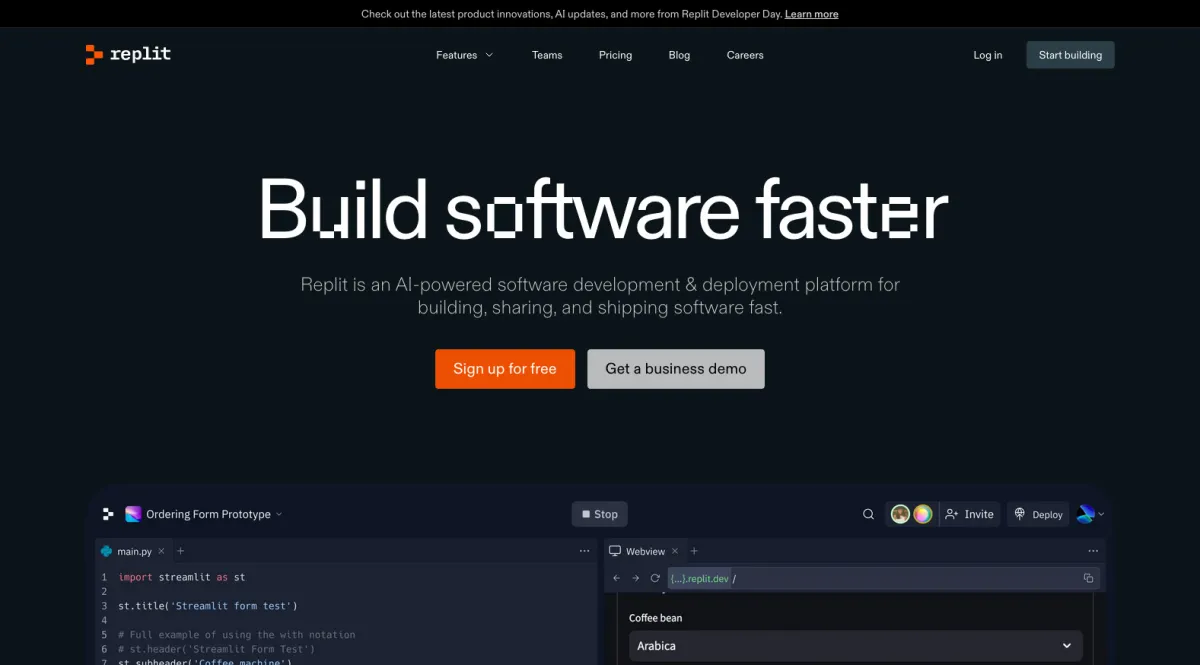
Task: Click the Coffee bean label
Action: click(655, 618)
